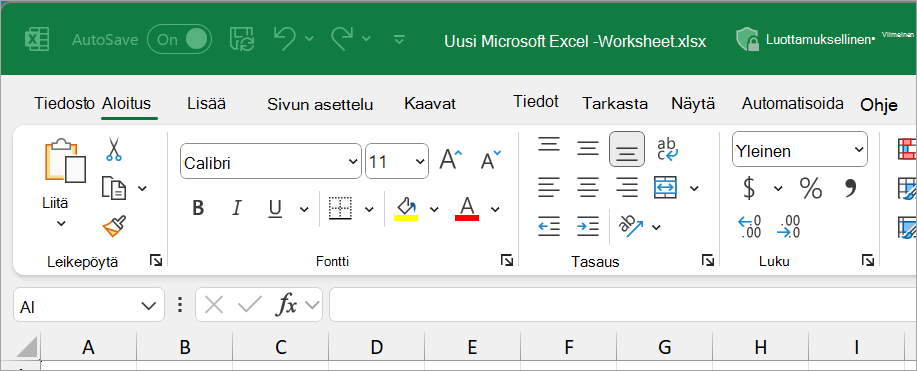
Task: Click the Middle Align icon
Action: click(588, 148)
